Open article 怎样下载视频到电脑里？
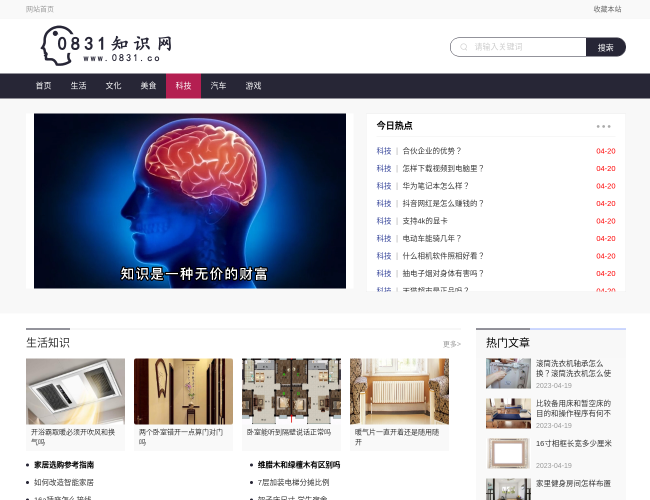The image size is (650, 500). point(443,168)
